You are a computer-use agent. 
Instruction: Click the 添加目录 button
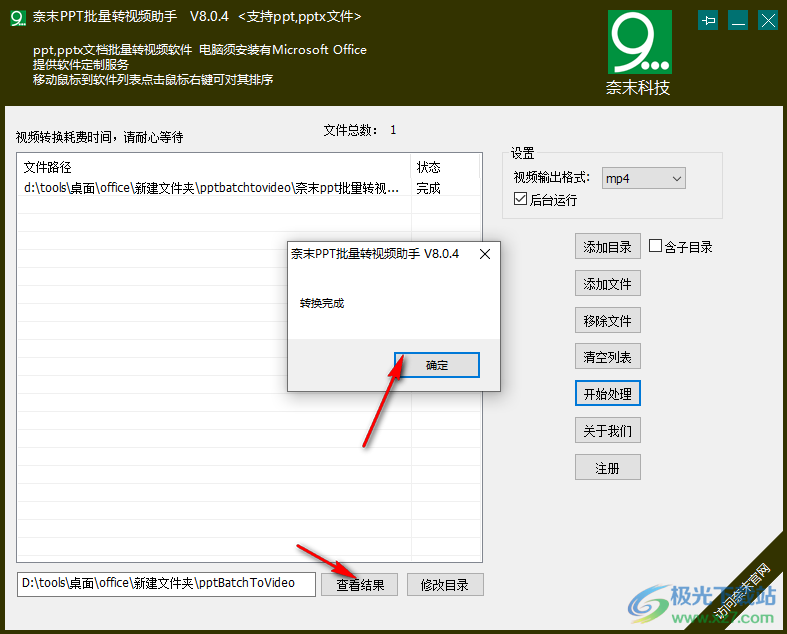tap(607, 246)
